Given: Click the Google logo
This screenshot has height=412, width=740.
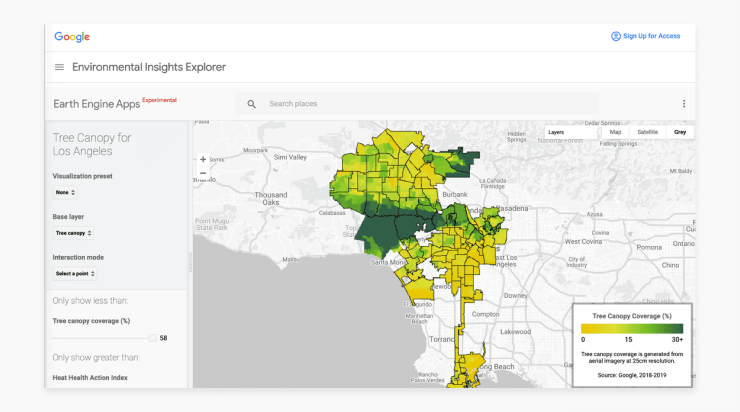Looking at the screenshot, I should tap(72, 37).
